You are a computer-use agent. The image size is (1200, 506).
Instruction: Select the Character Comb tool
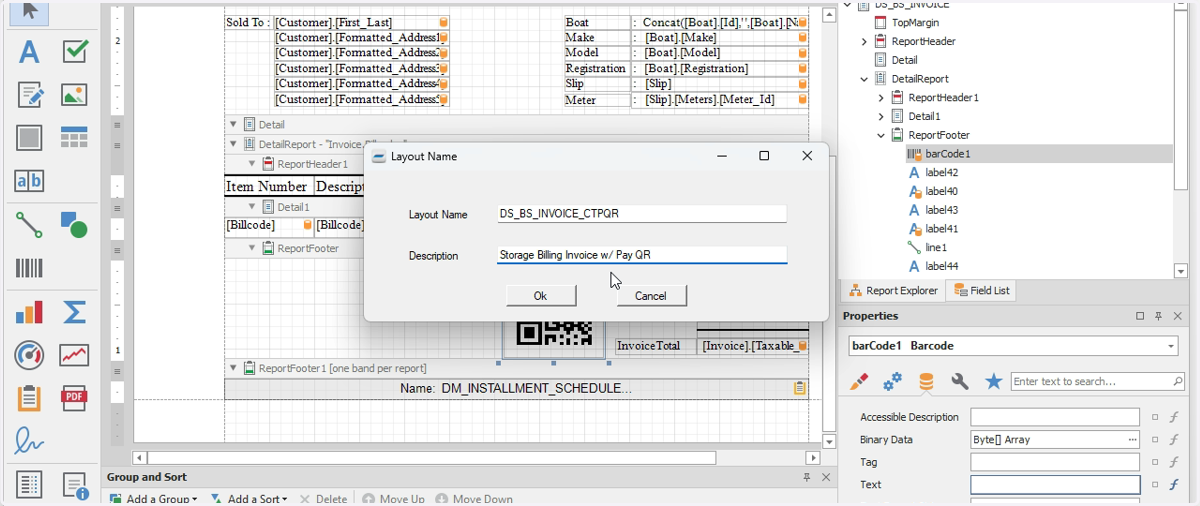pyautogui.click(x=29, y=181)
